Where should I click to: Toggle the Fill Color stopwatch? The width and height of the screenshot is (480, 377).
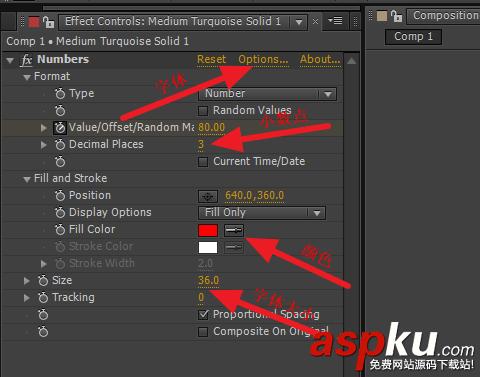click(60, 230)
